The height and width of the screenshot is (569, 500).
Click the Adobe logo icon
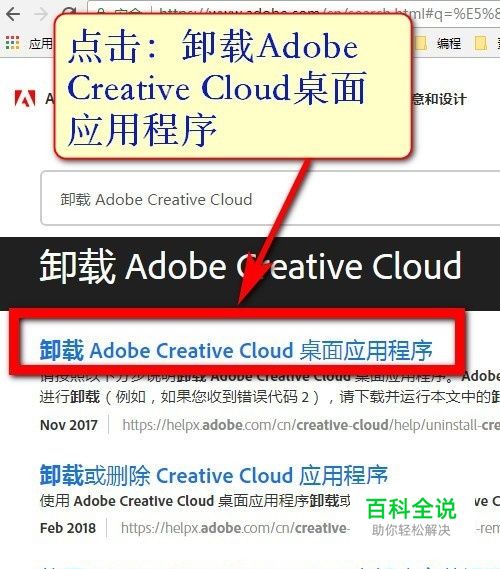25,98
